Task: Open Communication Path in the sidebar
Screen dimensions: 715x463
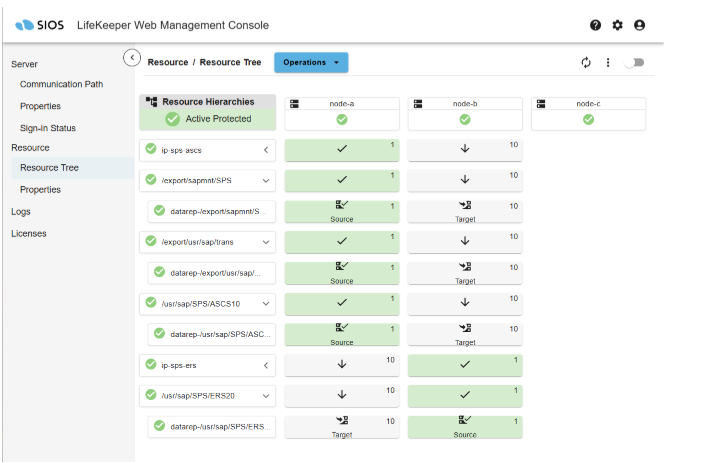Action: click(61, 84)
